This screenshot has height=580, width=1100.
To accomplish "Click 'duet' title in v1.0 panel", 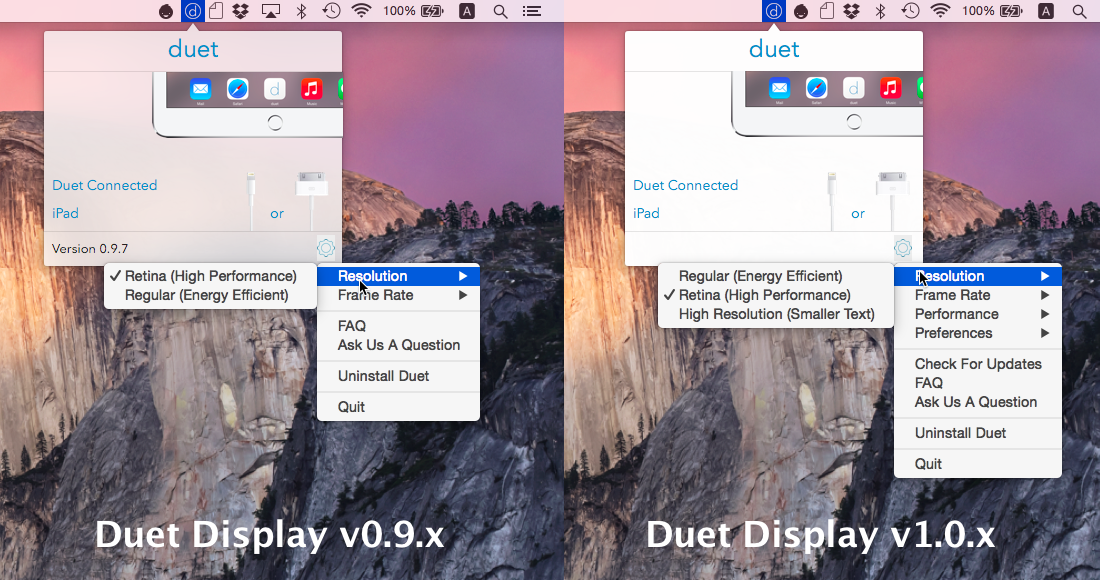I will click(x=774, y=49).
